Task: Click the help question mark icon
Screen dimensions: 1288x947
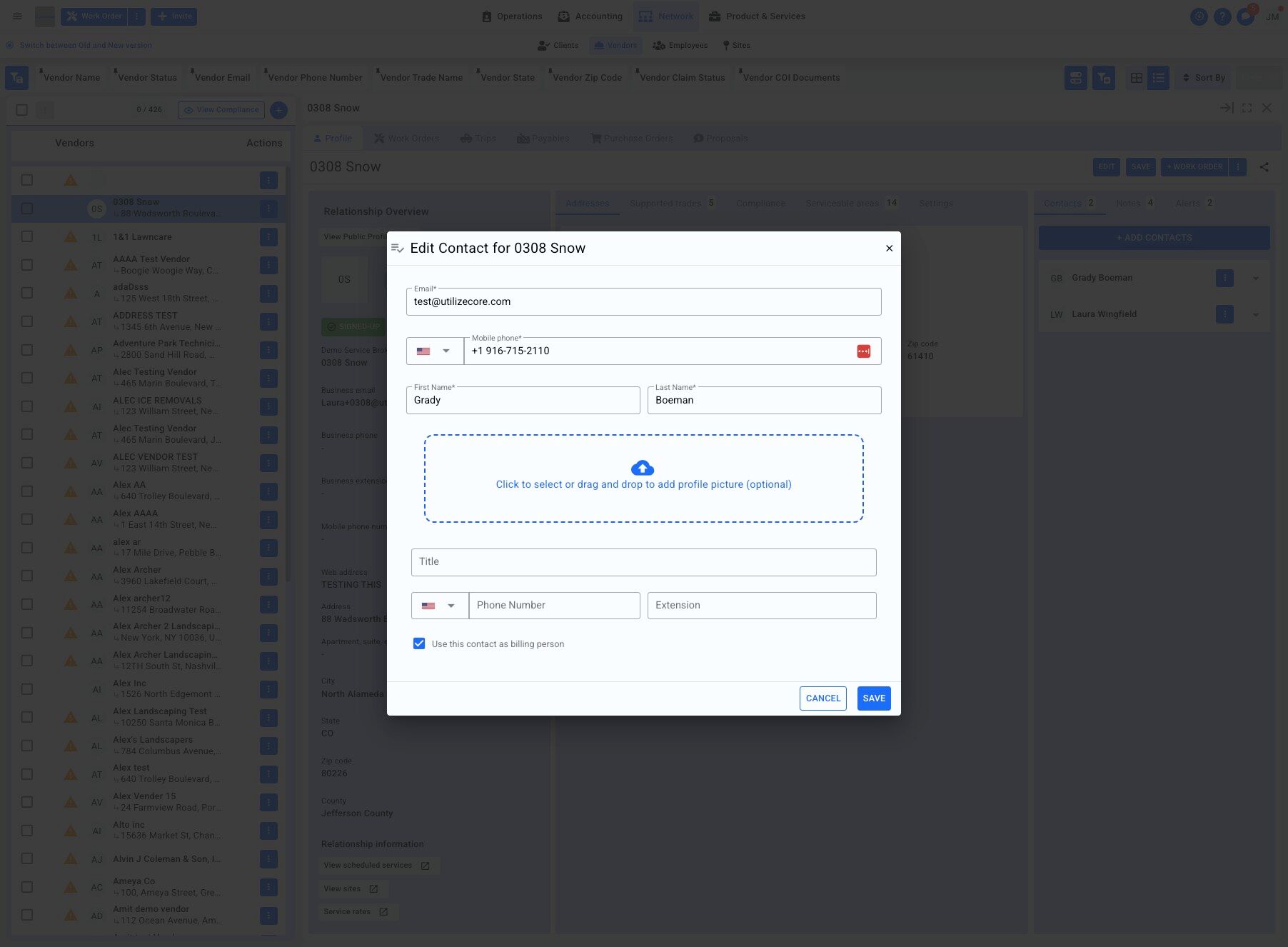Action: click(x=1222, y=16)
